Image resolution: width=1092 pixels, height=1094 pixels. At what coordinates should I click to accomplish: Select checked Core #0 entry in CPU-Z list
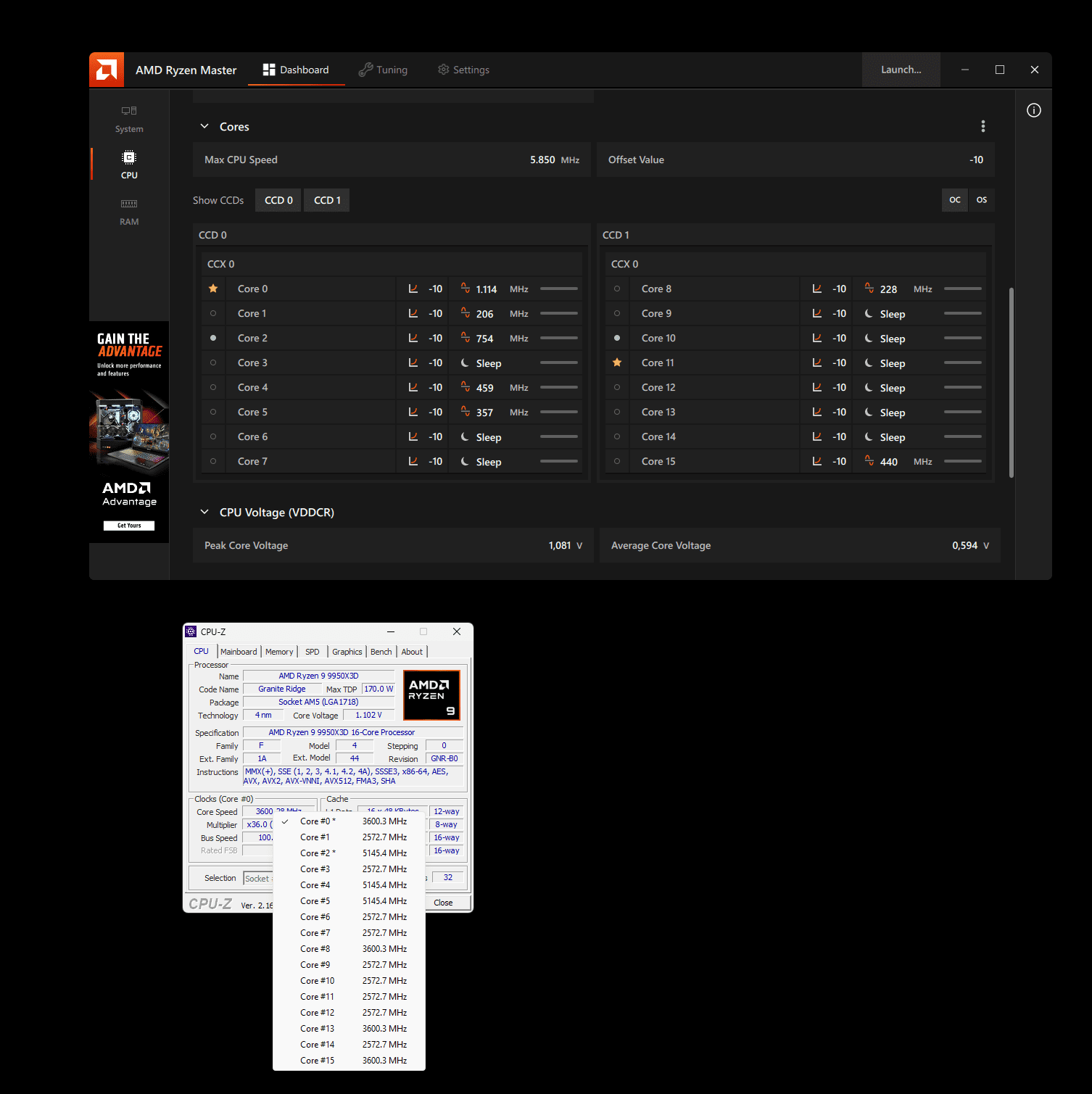(349, 821)
